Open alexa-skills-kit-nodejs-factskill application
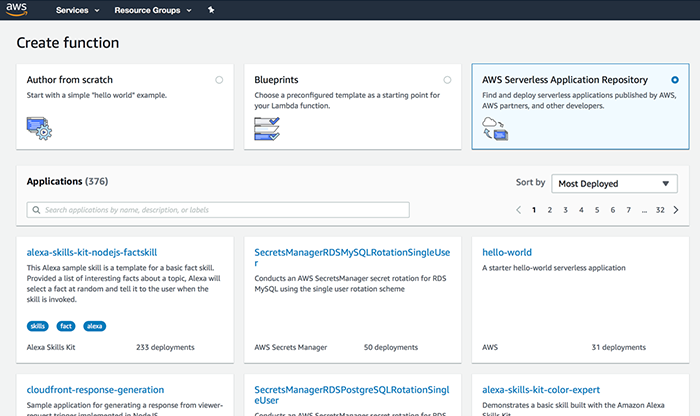Image resolution: width=700 pixels, height=416 pixels. 92,252
